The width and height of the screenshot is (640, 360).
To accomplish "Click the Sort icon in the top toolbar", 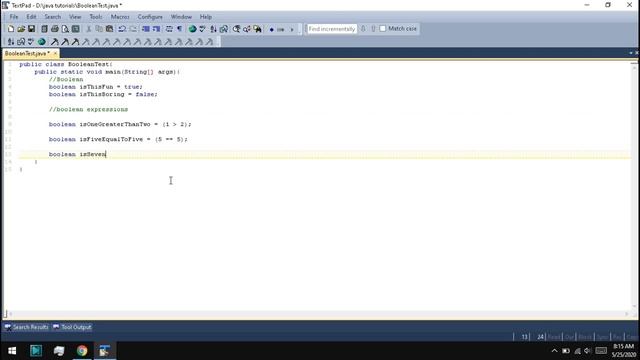I will [213, 29].
